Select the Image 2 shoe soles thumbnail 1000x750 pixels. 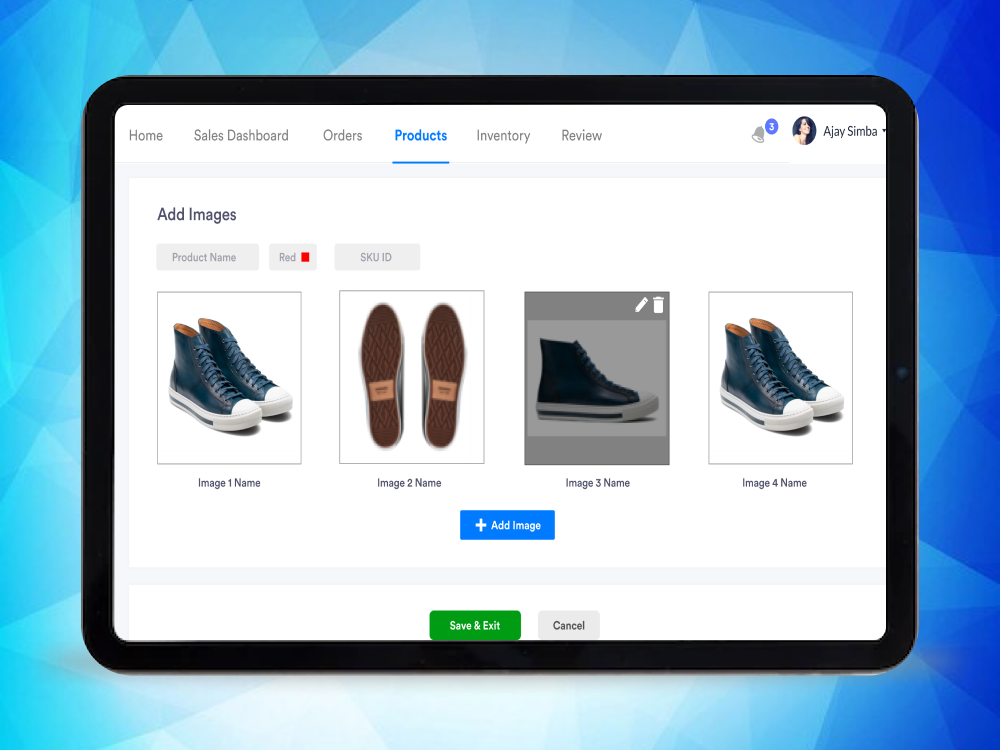click(x=411, y=378)
